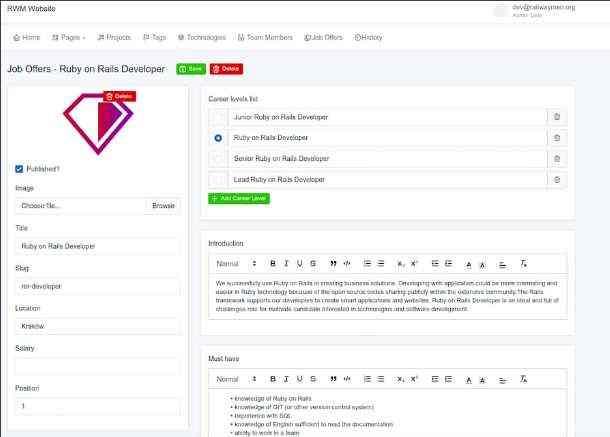Select the checked Ruby on Rails Developer radio
The height and width of the screenshot is (437, 610).
click(x=218, y=138)
